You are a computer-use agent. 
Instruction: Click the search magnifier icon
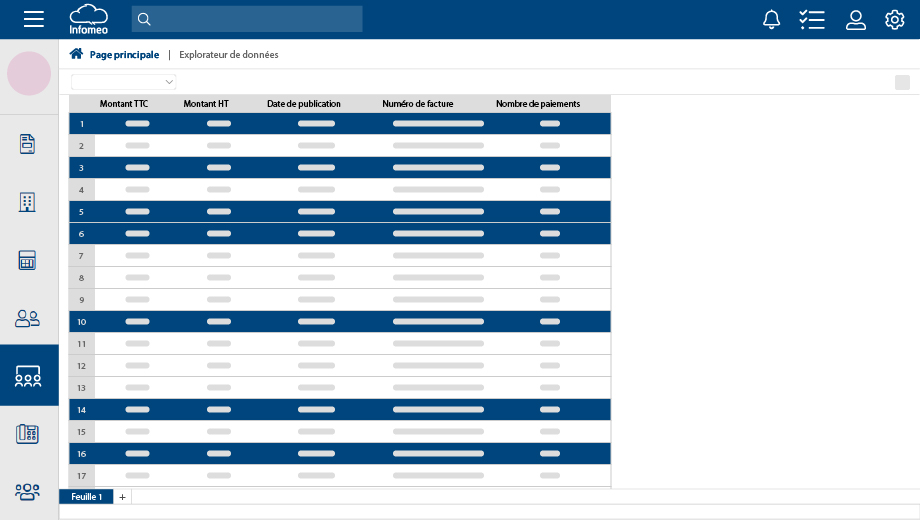(x=144, y=19)
